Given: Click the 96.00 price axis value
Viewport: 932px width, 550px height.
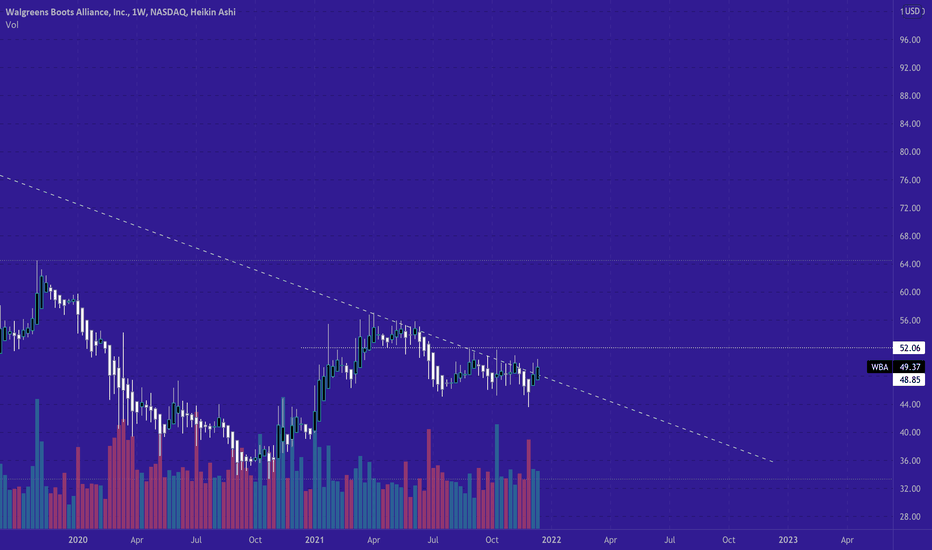Looking at the screenshot, I should (910, 40).
